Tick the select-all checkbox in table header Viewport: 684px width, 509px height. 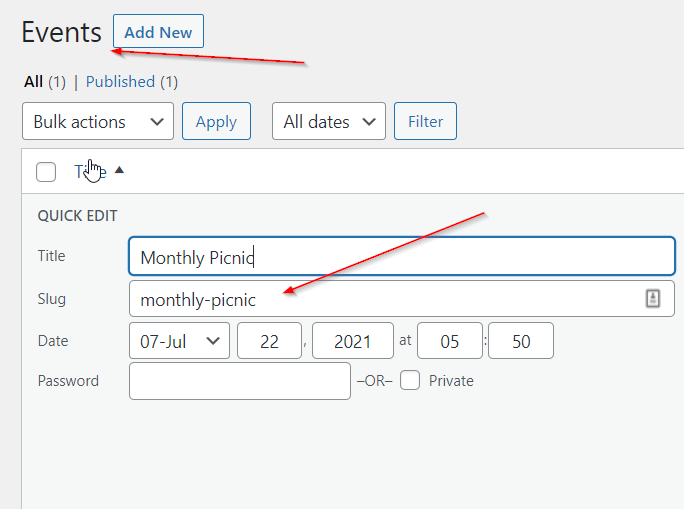[x=46, y=172]
